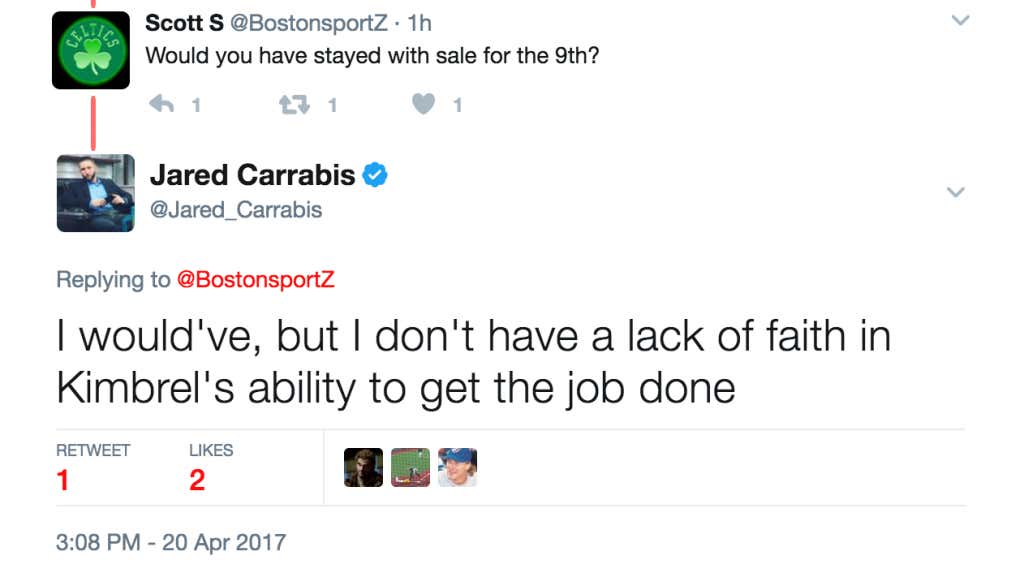The height and width of the screenshot is (573, 1024).
Task: Retweet Scott S's tweet using retweet icon
Action: [x=295, y=105]
